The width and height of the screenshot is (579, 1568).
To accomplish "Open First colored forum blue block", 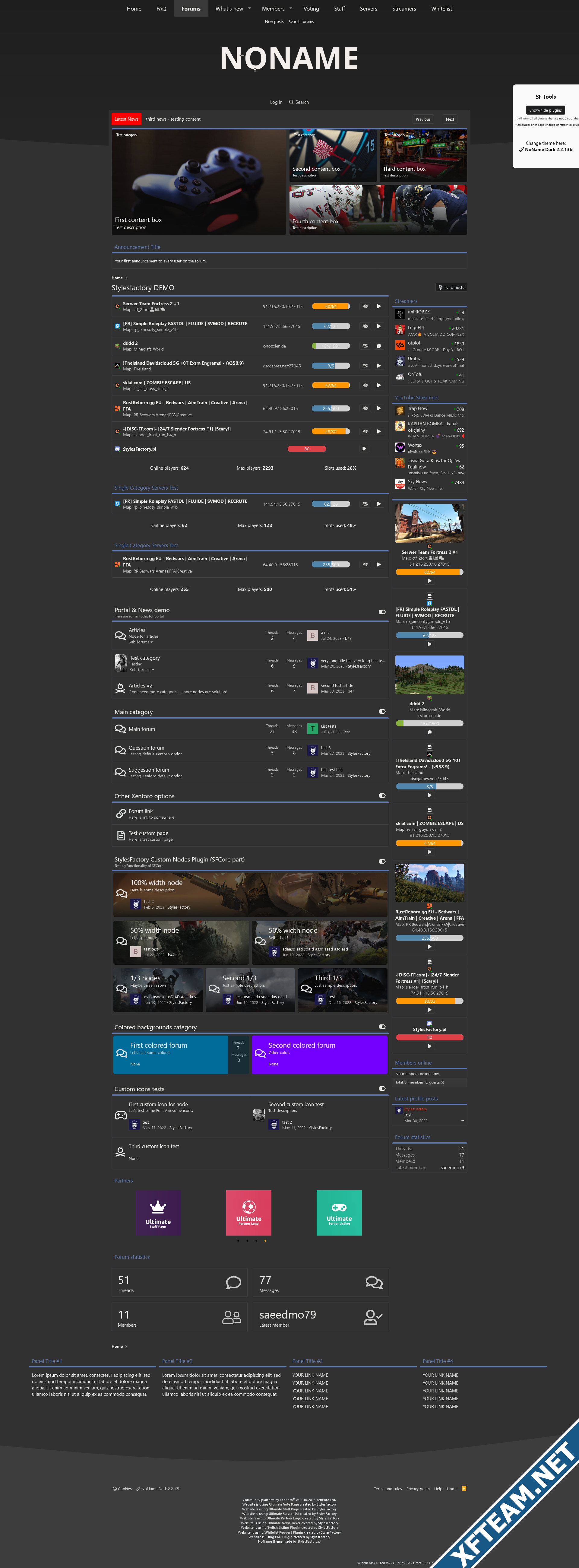I will pyautogui.click(x=170, y=1055).
